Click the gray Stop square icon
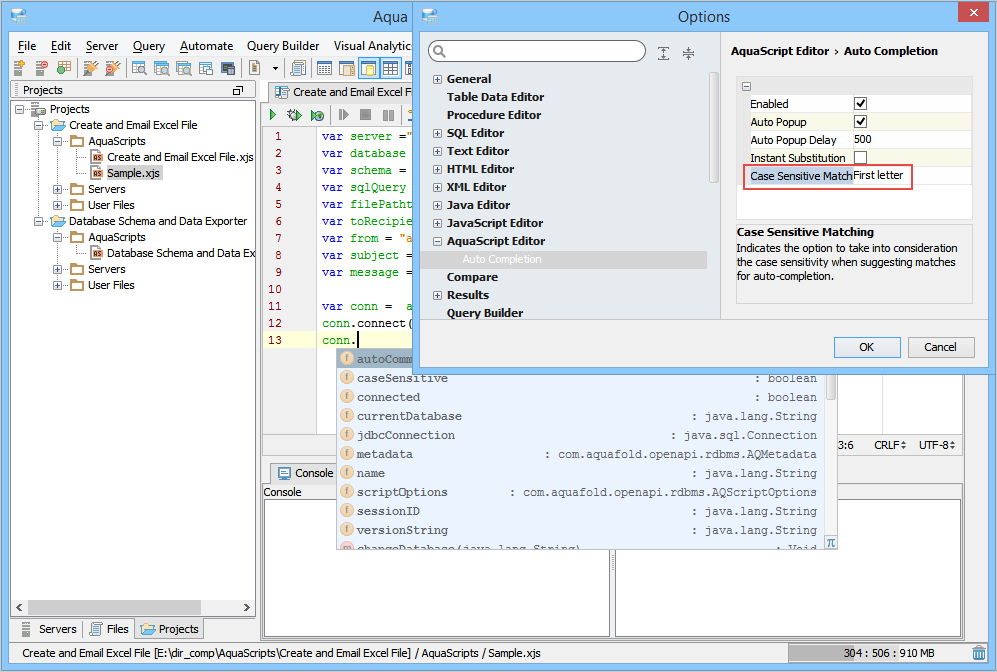The image size is (997, 672). point(366,115)
